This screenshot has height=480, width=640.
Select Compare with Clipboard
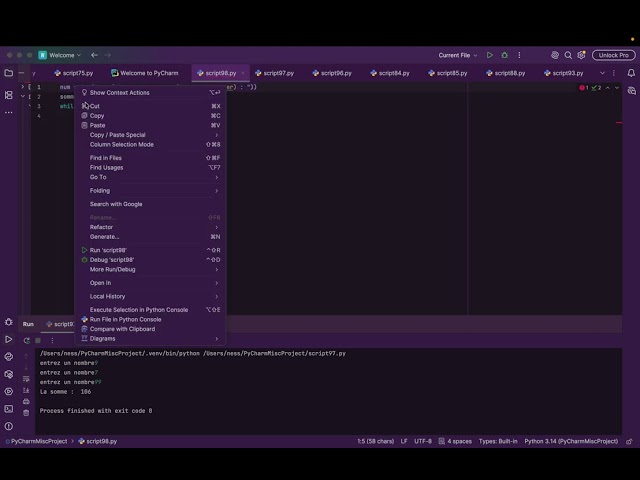[151, 329]
